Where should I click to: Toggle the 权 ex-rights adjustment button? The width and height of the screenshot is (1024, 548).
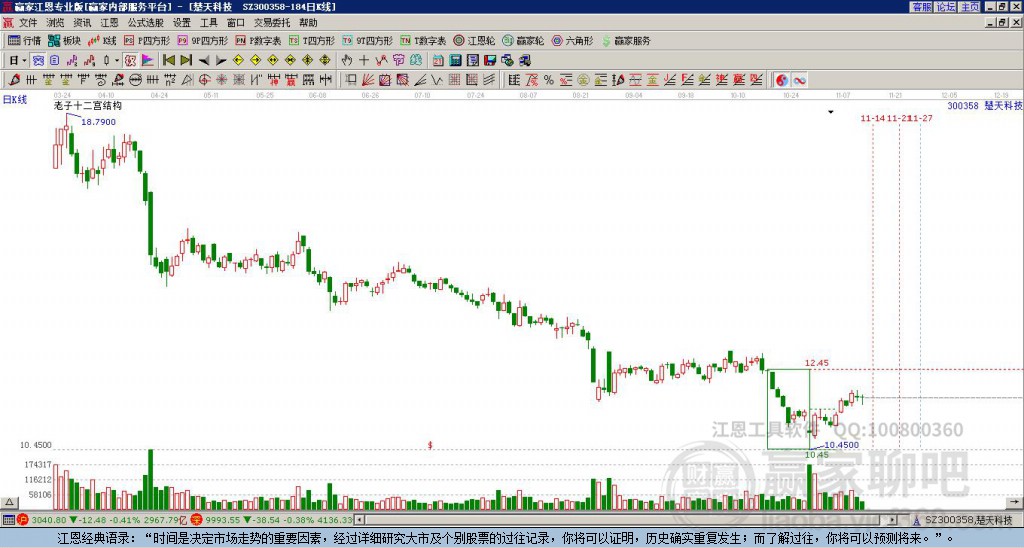coord(131,61)
